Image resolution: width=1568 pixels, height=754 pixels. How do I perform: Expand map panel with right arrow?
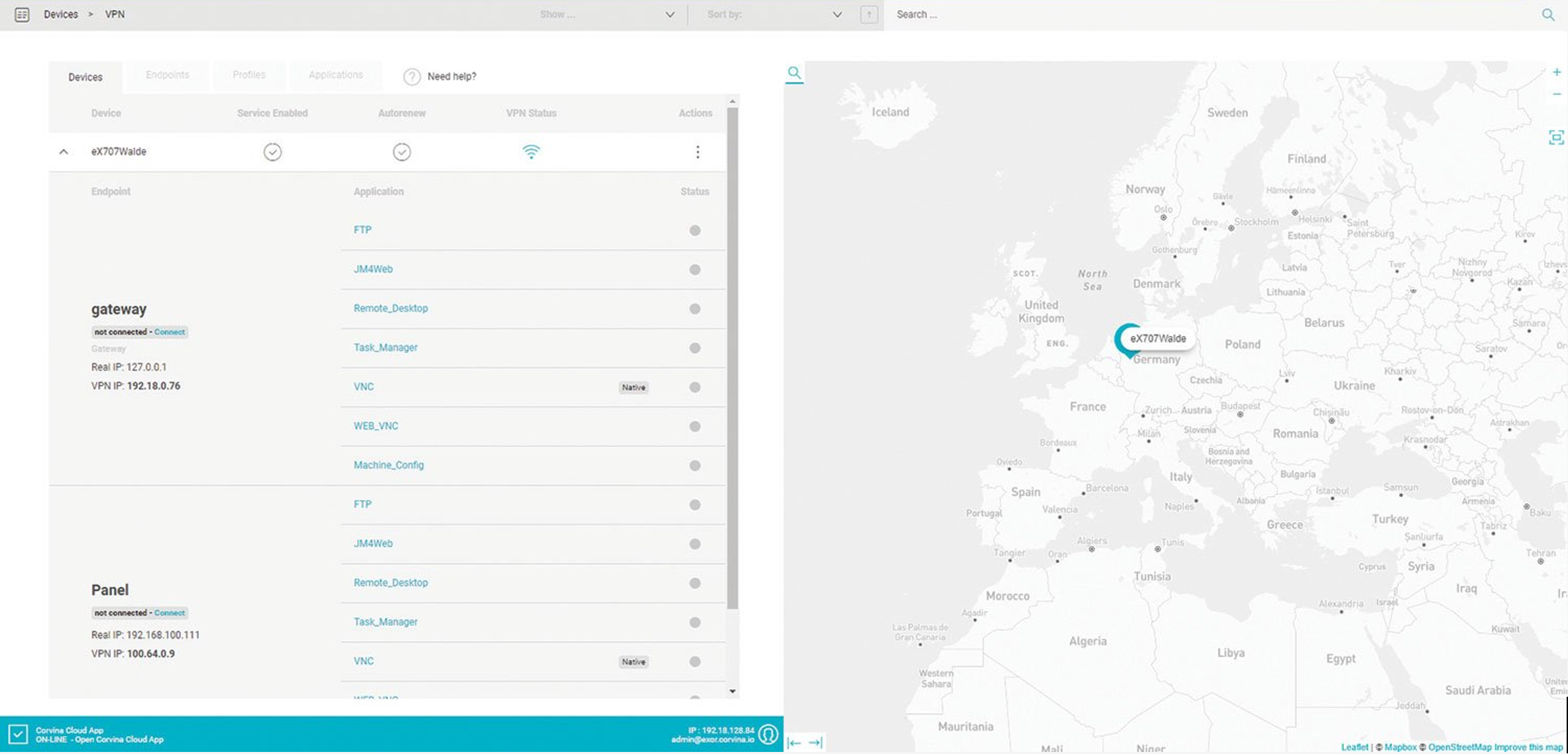[816, 742]
